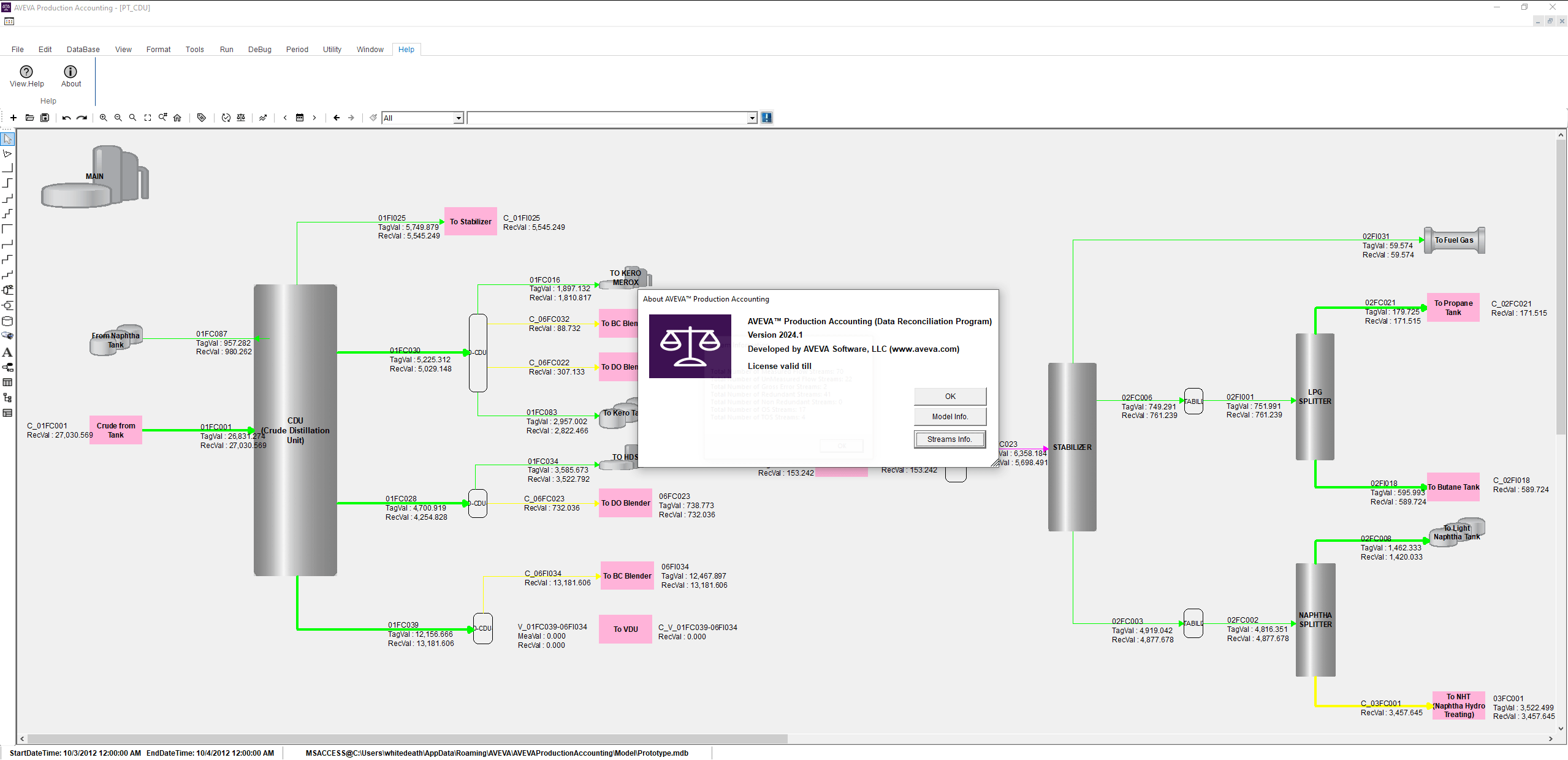Image resolution: width=1568 pixels, height=760 pixels.
Task: Click the Model Info. button
Action: tap(950, 417)
